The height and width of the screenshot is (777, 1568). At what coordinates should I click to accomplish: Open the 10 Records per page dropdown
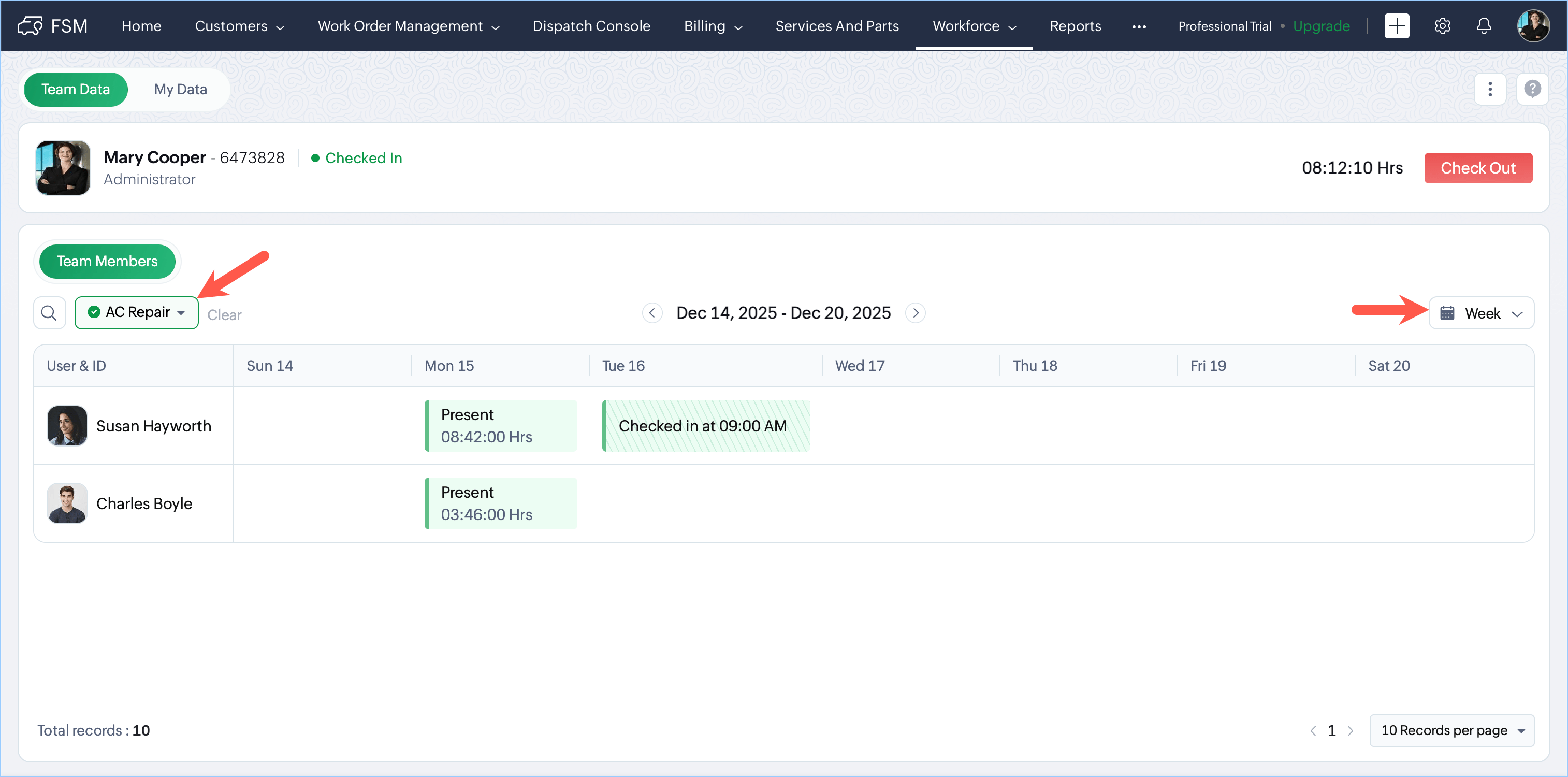point(1451,730)
